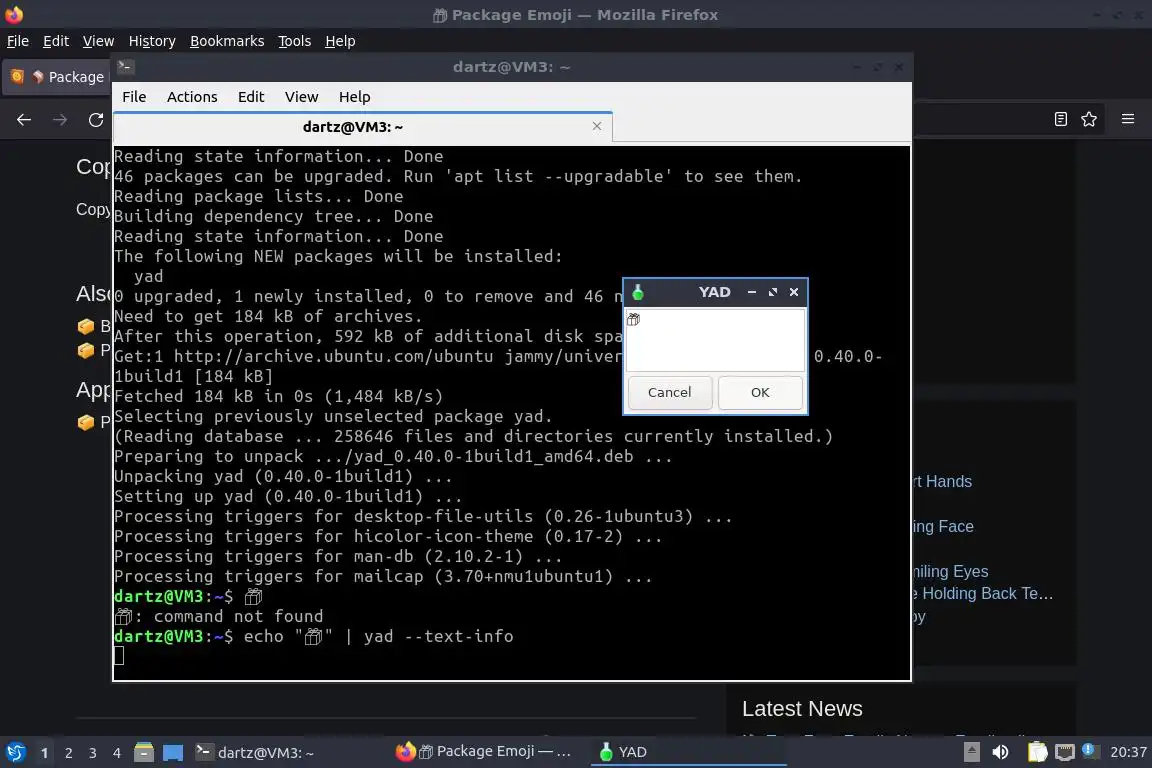Open Firefox Tools menu
The width and height of the screenshot is (1152, 768).
pos(295,41)
